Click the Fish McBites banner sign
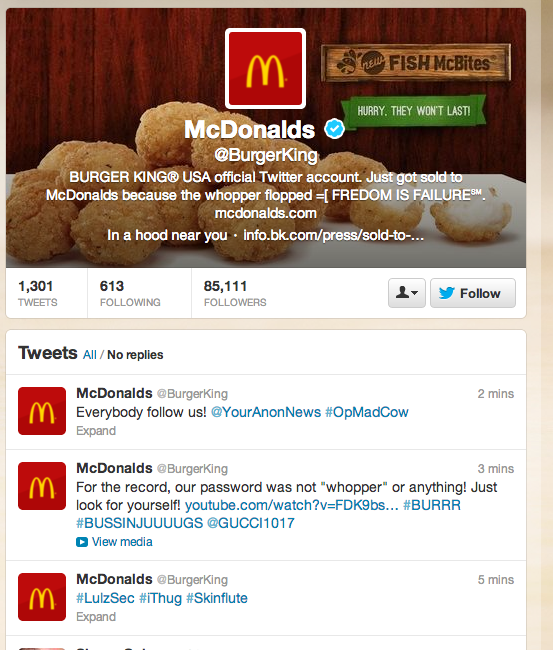 416,63
